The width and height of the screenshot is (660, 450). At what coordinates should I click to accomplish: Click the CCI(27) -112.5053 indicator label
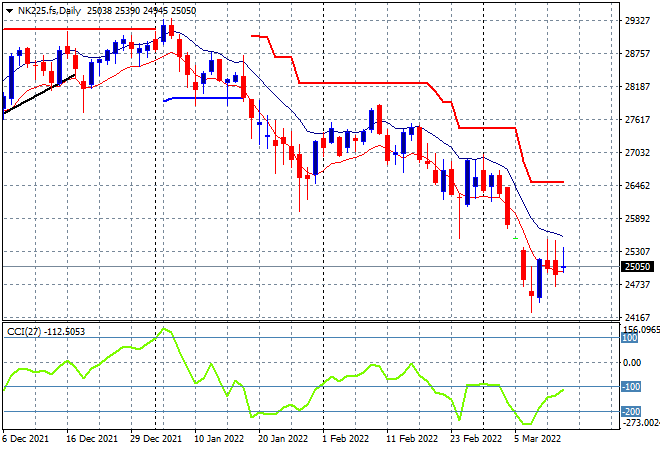46,332
